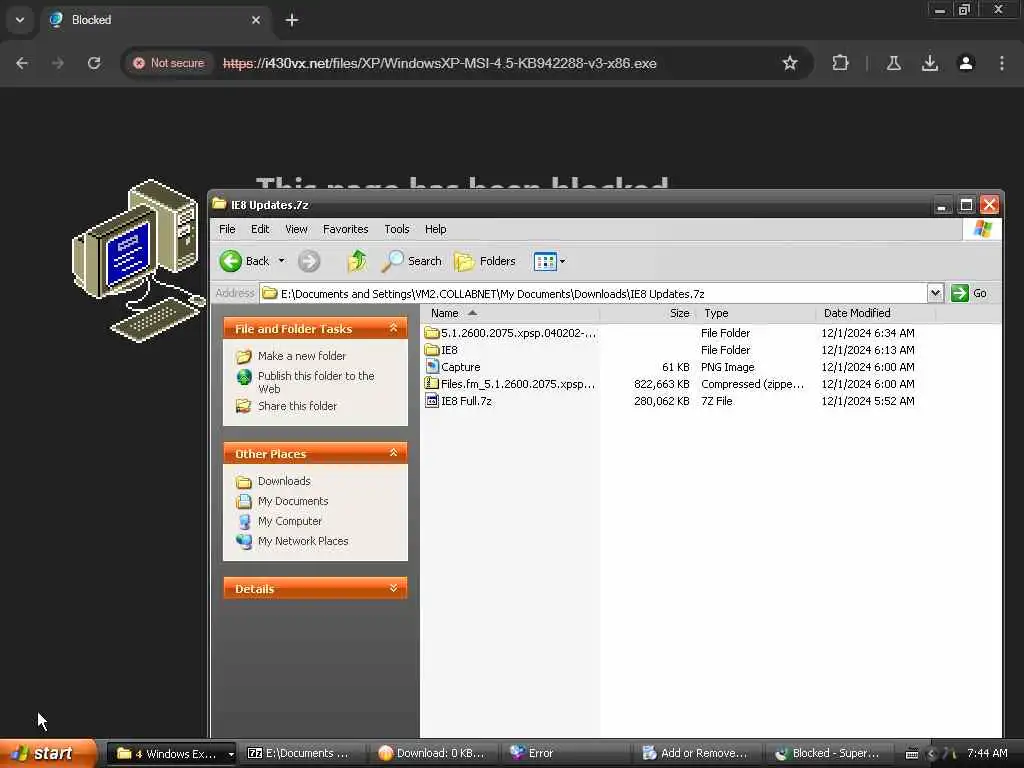
Task: Open the Edit menu
Action: 260,229
